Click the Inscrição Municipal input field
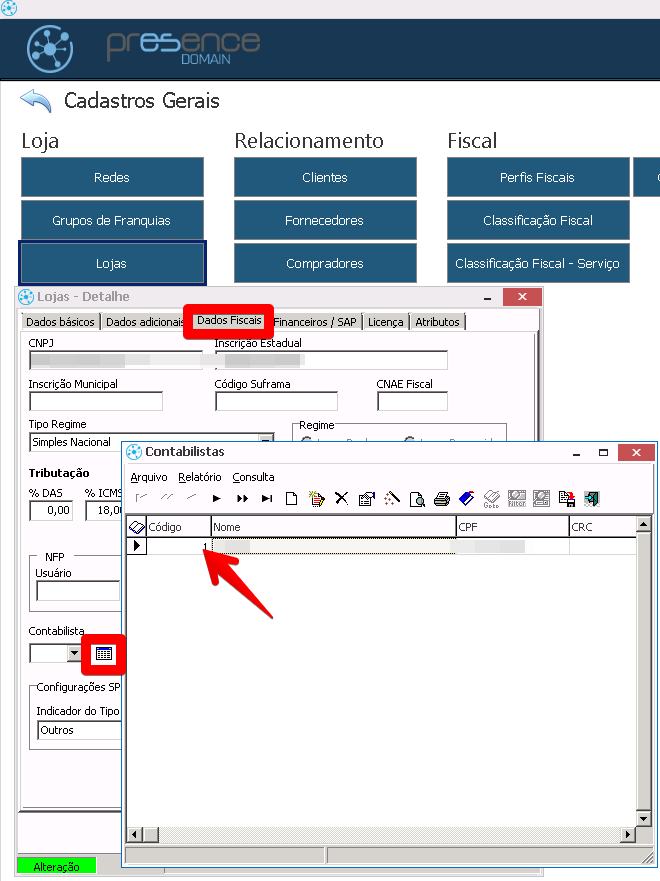 pos(96,401)
